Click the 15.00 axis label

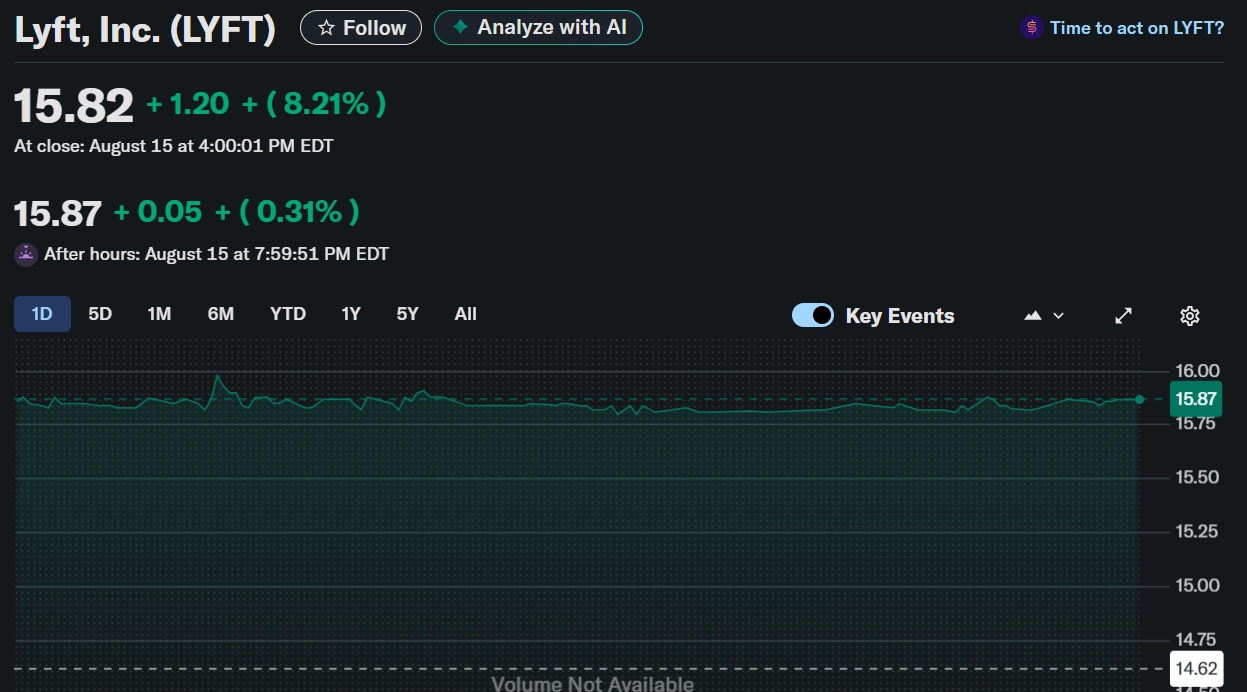(x=1197, y=585)
